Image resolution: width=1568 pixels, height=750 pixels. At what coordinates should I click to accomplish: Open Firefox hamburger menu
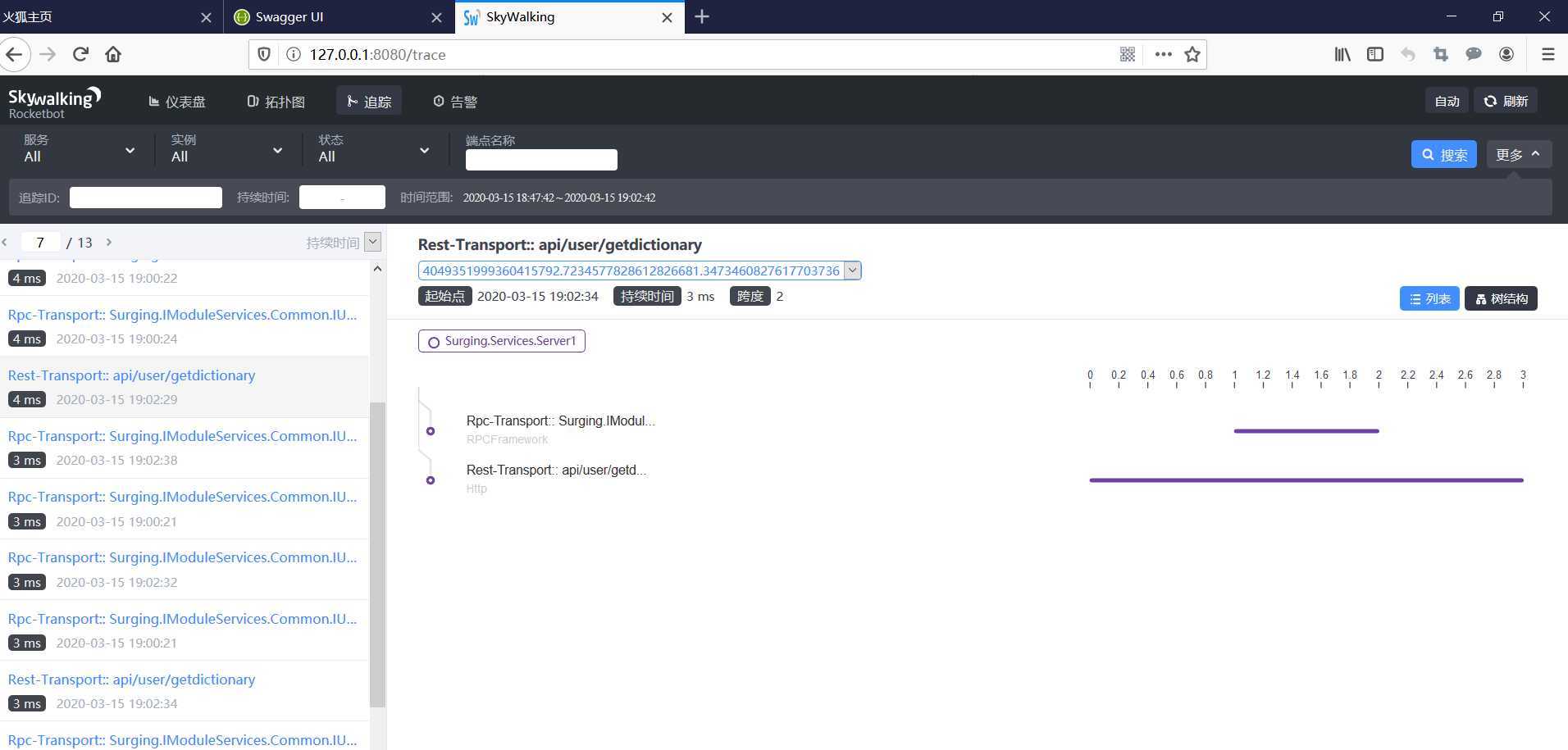point(1548,54)
